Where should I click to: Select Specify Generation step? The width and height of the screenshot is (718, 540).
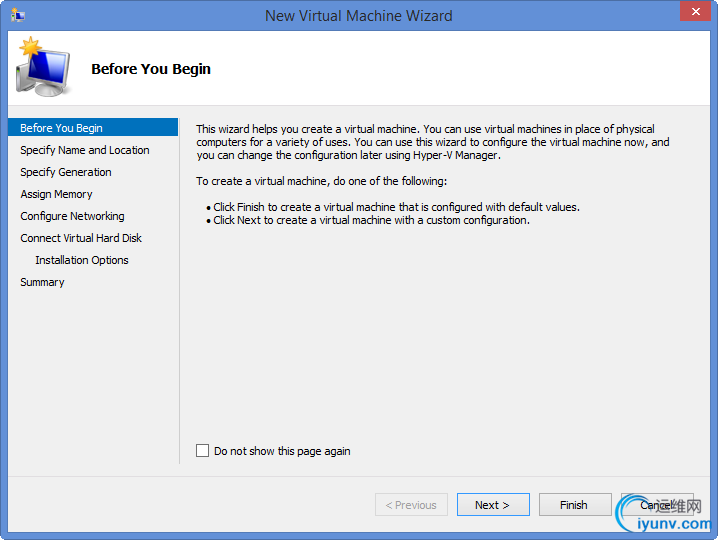pyautogui.click(x=66, y=172)
